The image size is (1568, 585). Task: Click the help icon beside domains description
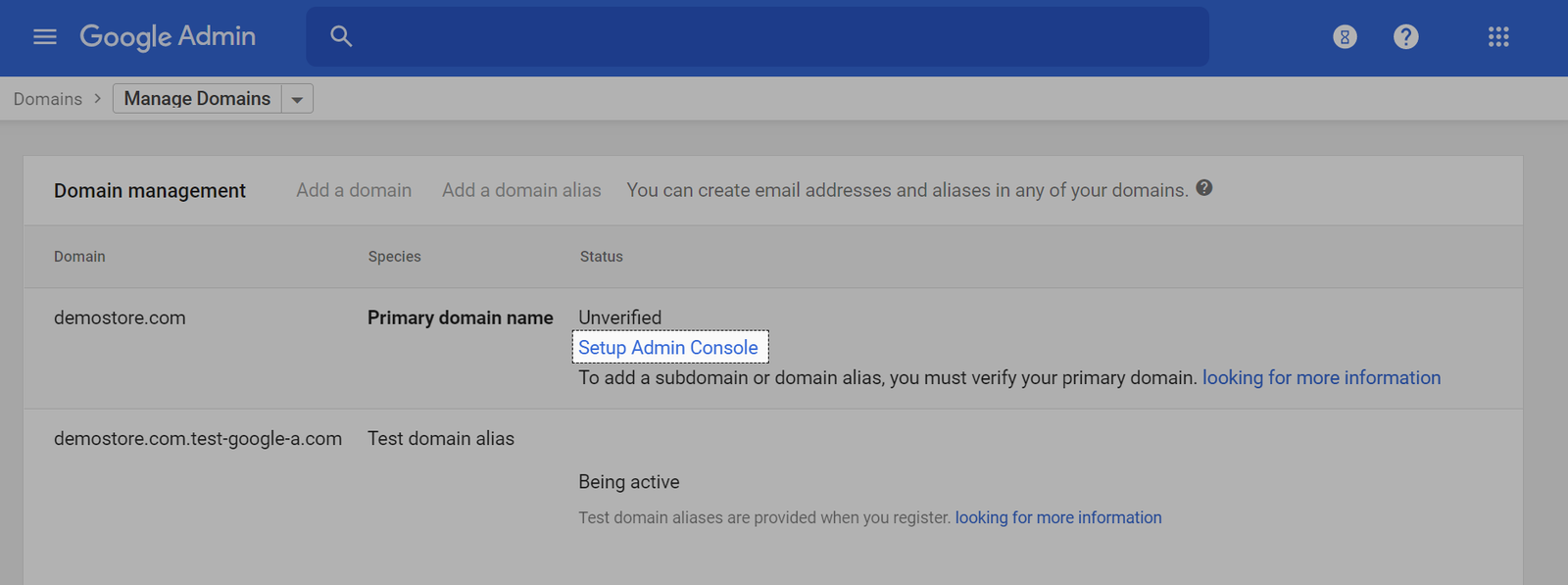(1204, 188)
